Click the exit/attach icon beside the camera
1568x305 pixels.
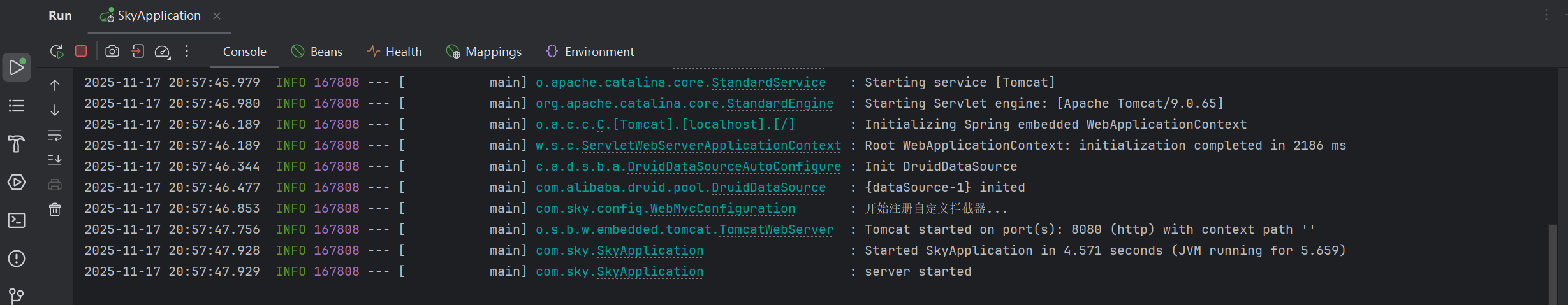[138, 51]
